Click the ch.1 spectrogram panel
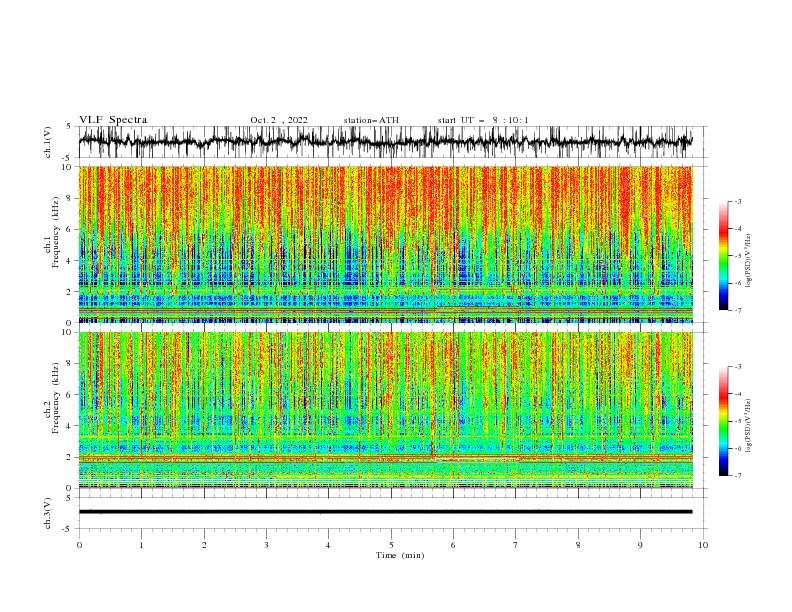This screenshot has height=612, width=792. 385,244
